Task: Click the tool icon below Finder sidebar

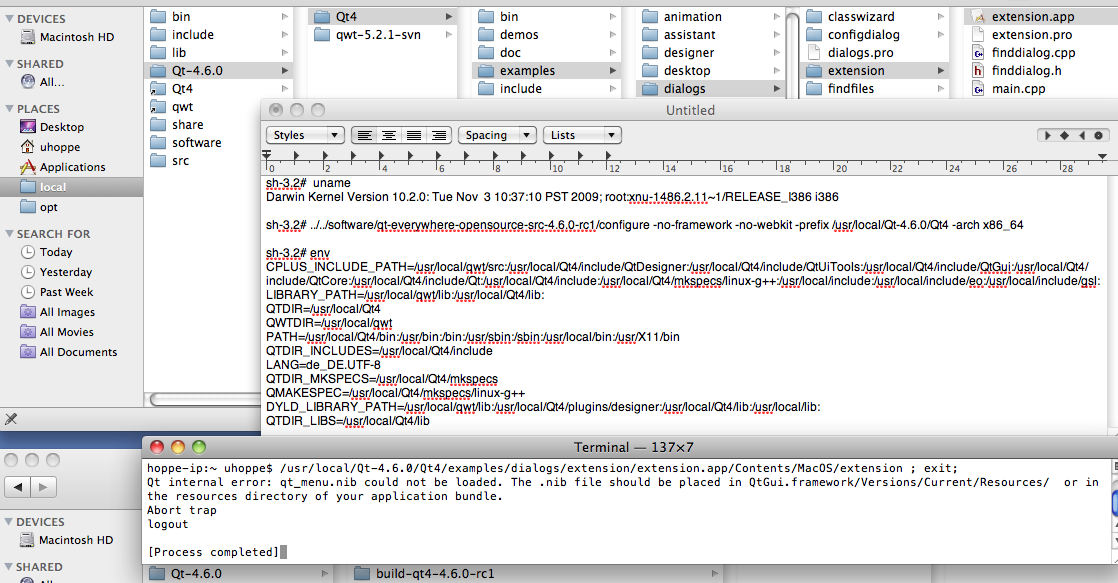Action: [11, 419]
